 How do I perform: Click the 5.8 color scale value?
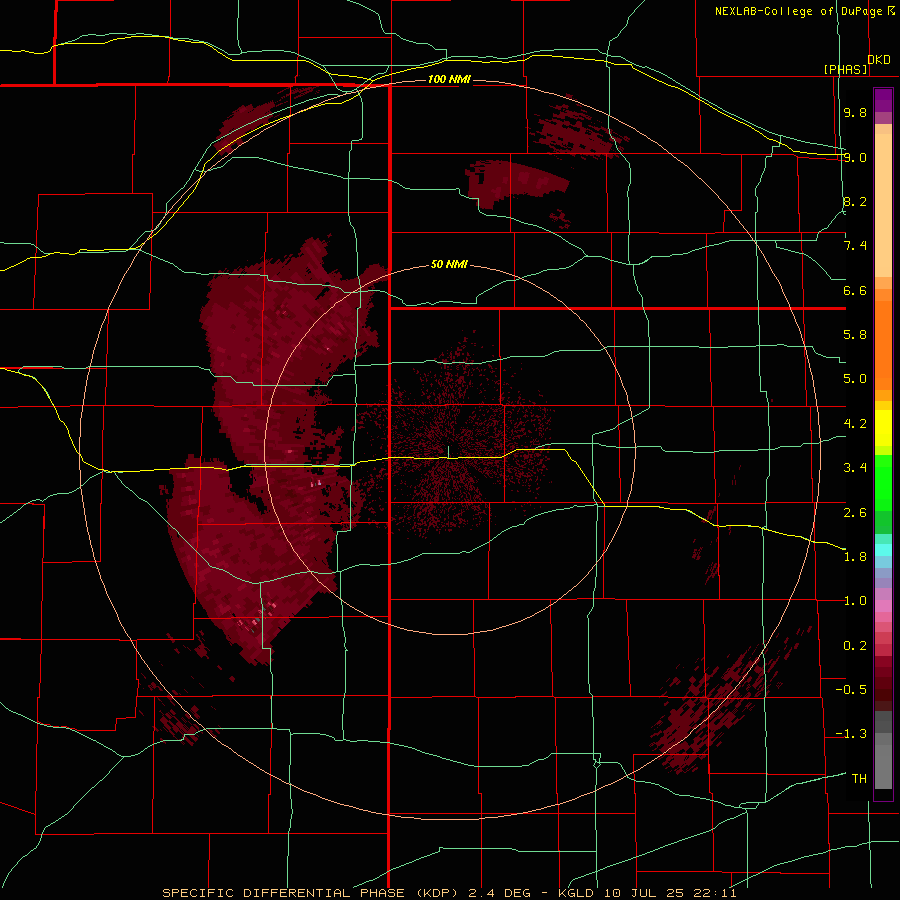855,335
